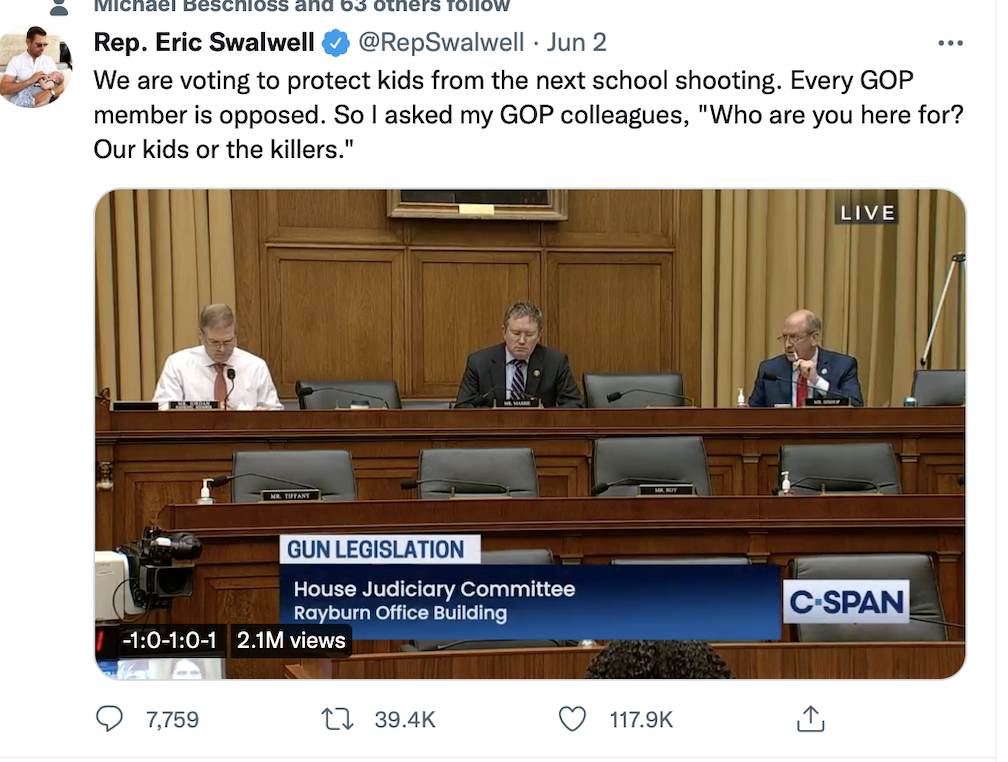1008x762 pixels.
Task: Click the follower person icon above the tweet
Action: [59, 7]
